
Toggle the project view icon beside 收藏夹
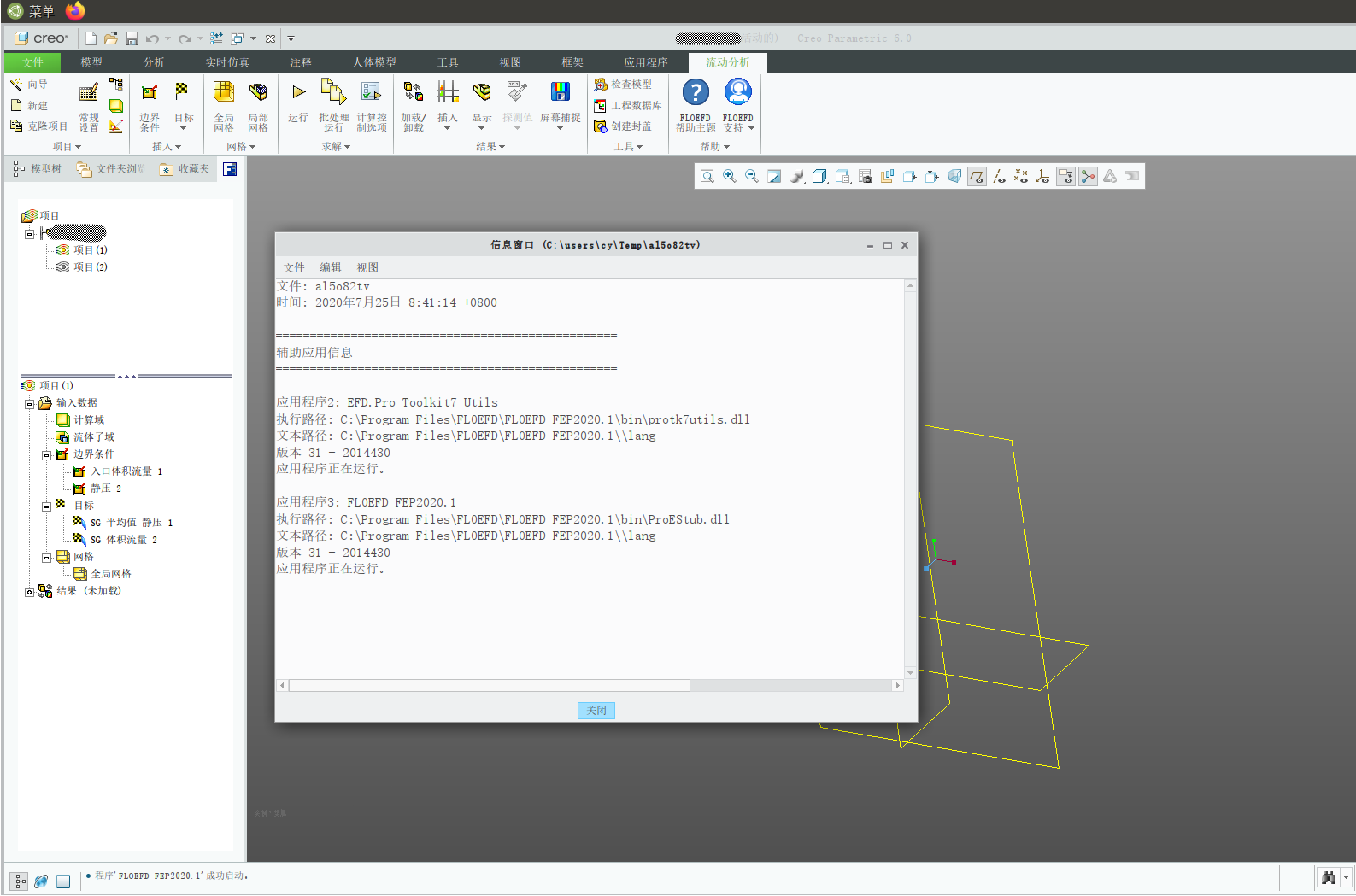pos(230,169)
